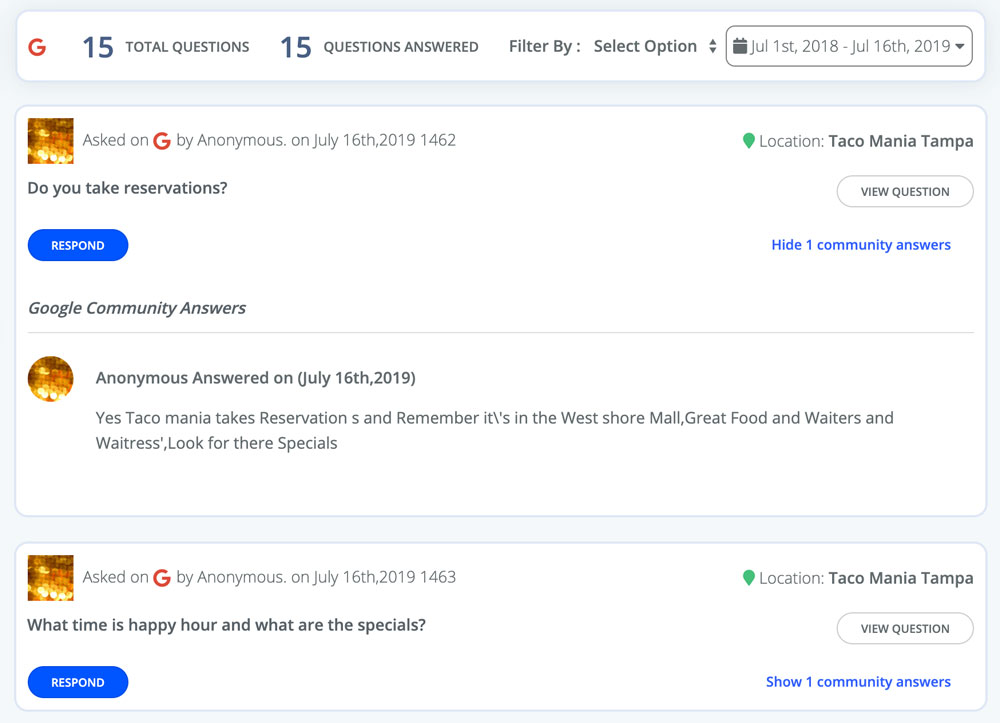The width and height of the screenshot is (1000, 723).
Task: Click asker avatar on the reservations question
Action: click(x=50, y=141)
